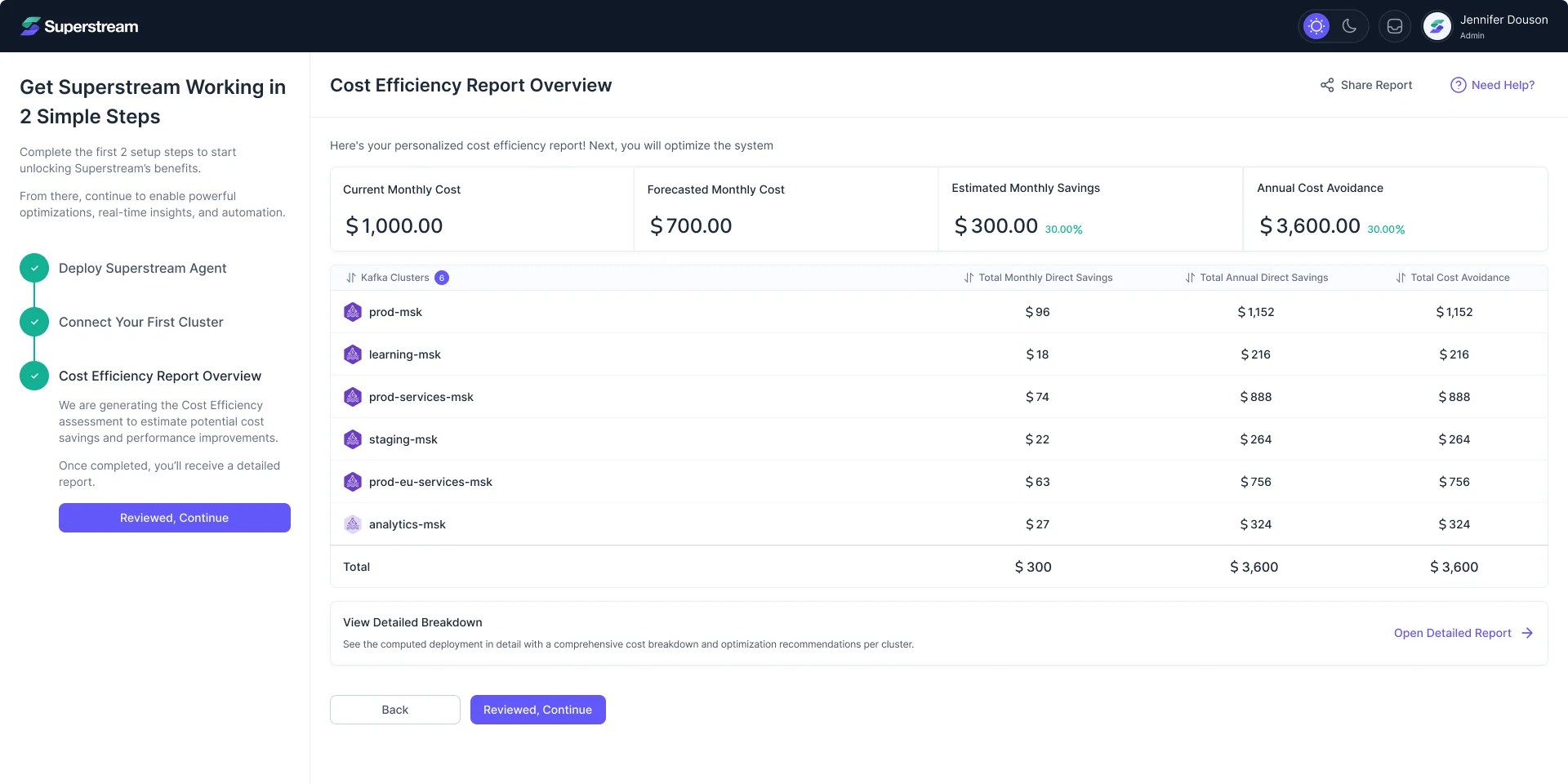This screenshot has height=784, width=1568.
Task: Open Jennifer Douson profile avatar
Action: pyautogui.click(x=1437, y=26)
